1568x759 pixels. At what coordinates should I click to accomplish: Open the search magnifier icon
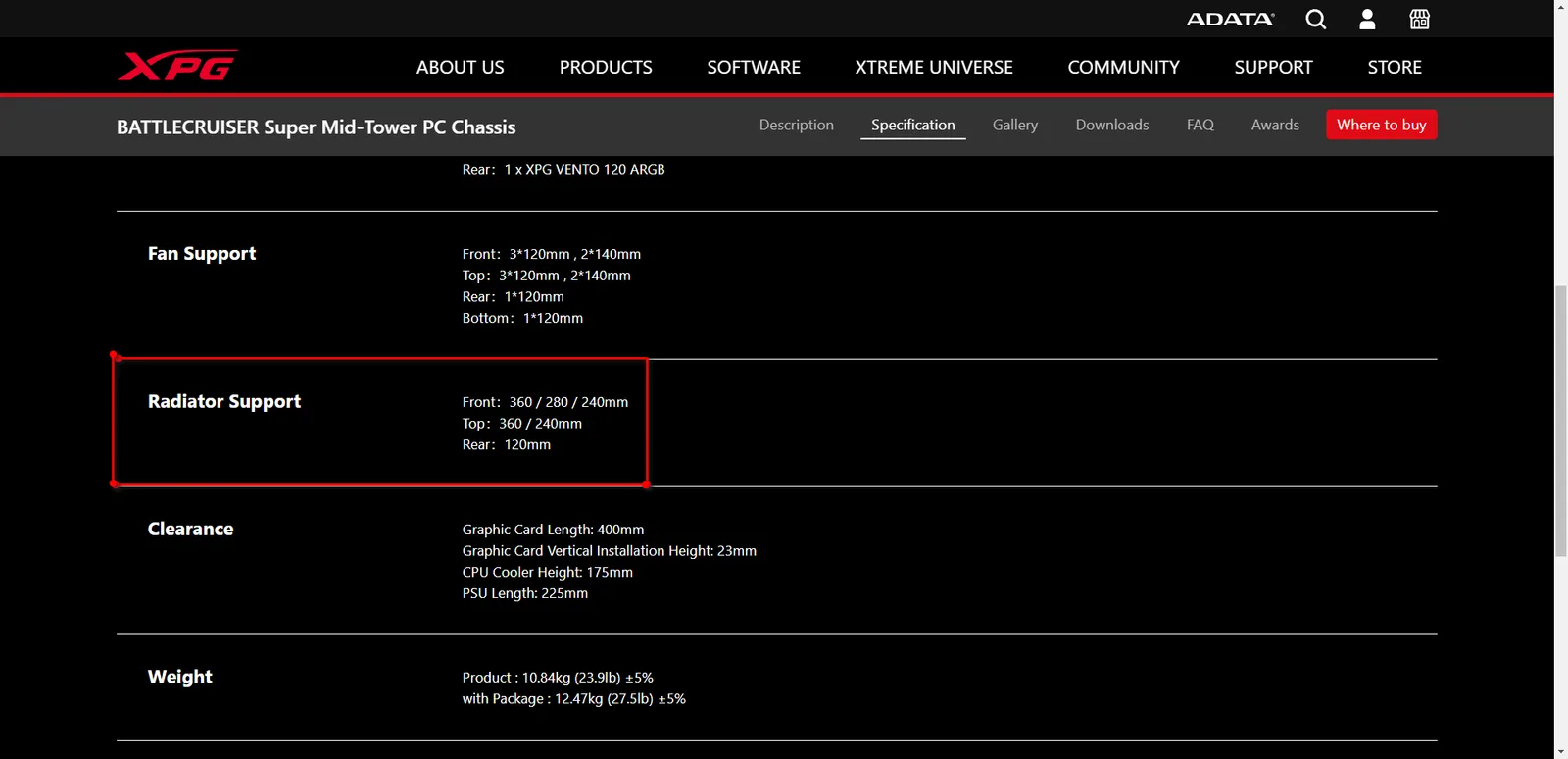click(1315, 19)
